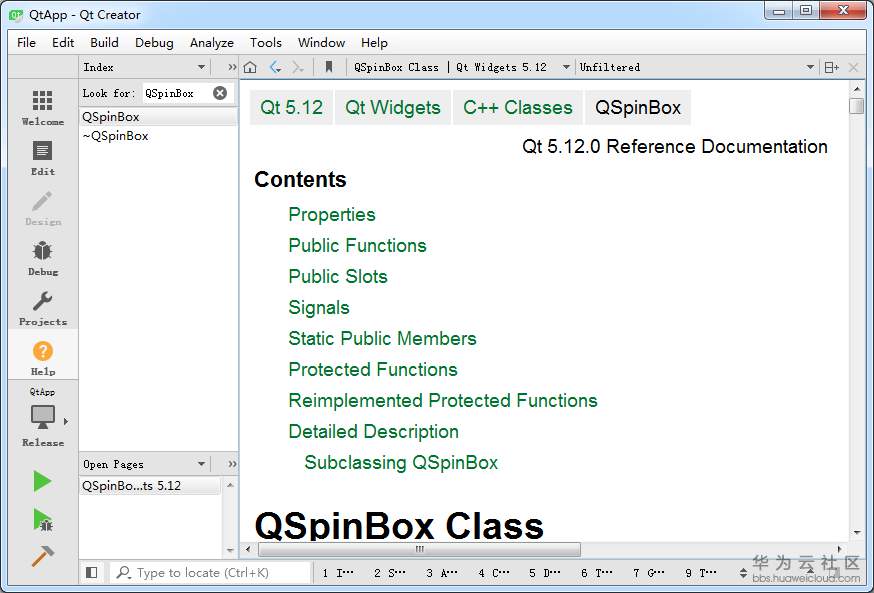Open the Tools menu
This screenshot has height=593, width=874.
(x=265, y=42)
